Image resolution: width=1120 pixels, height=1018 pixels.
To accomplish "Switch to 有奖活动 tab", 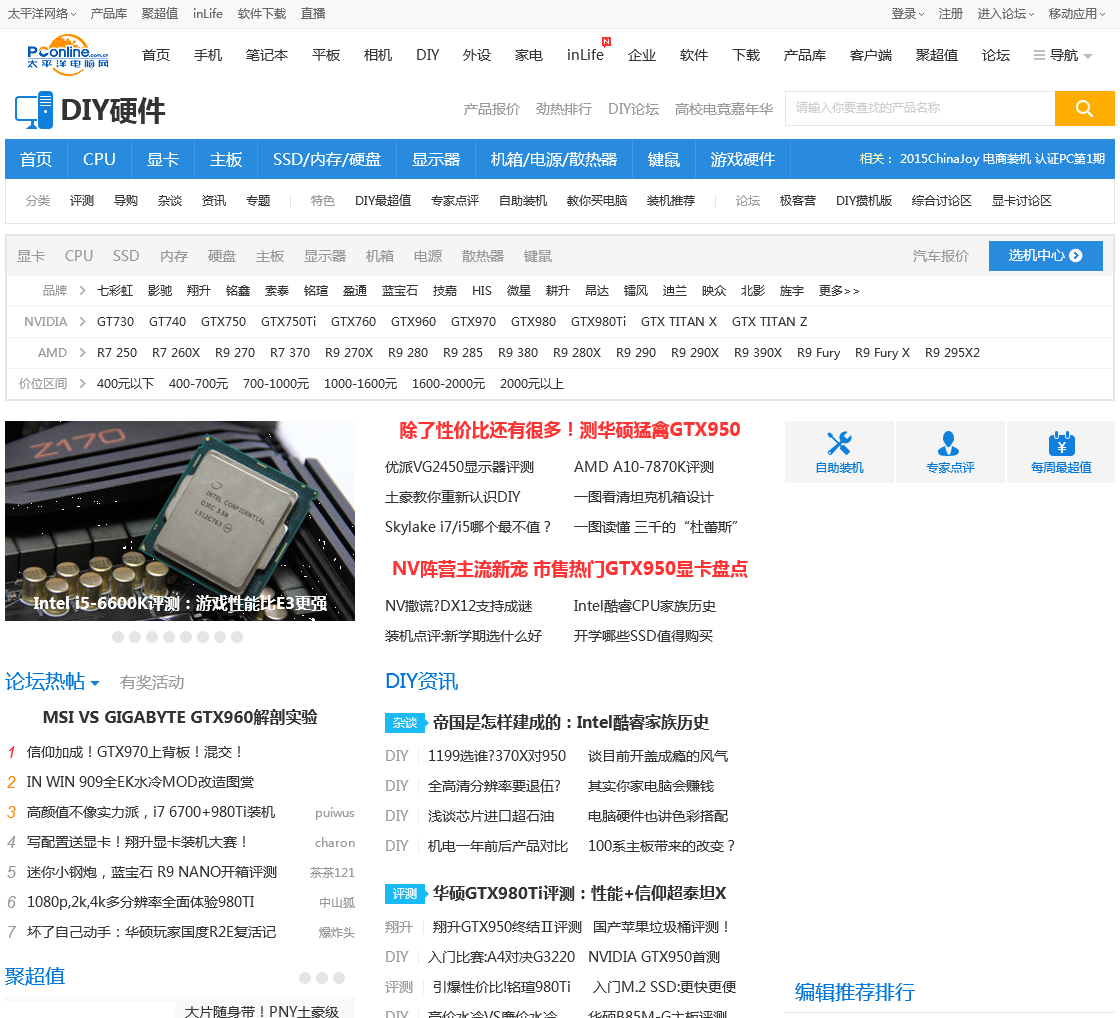I will pos(152,682).
